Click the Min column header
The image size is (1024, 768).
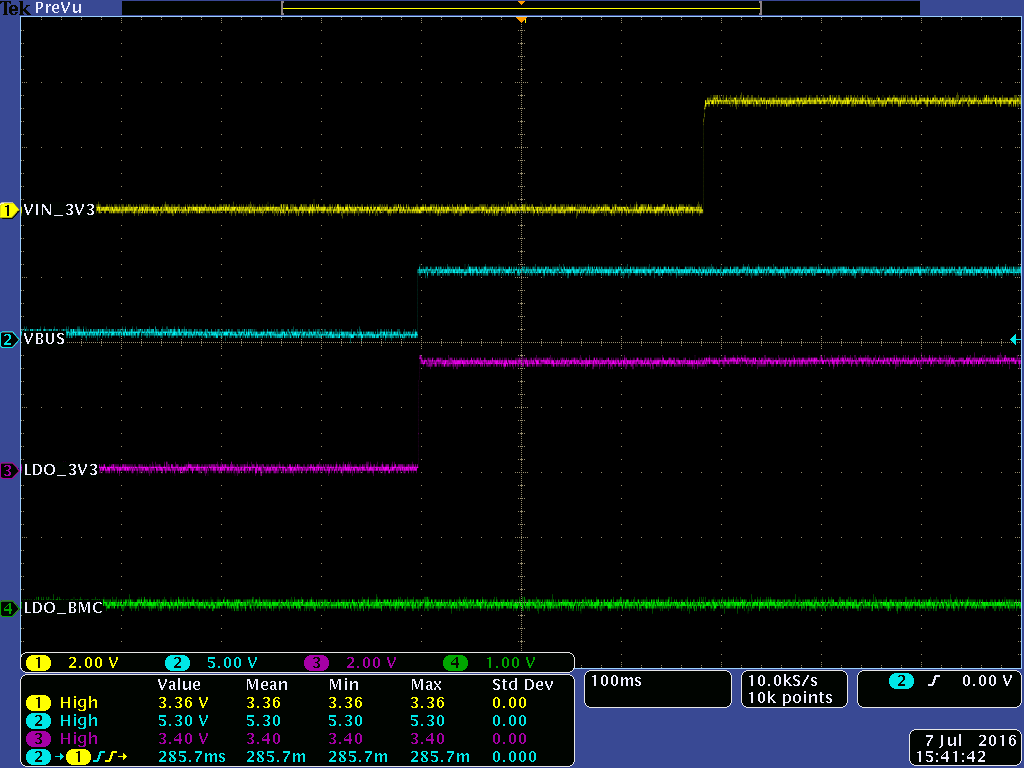(344, 685)
